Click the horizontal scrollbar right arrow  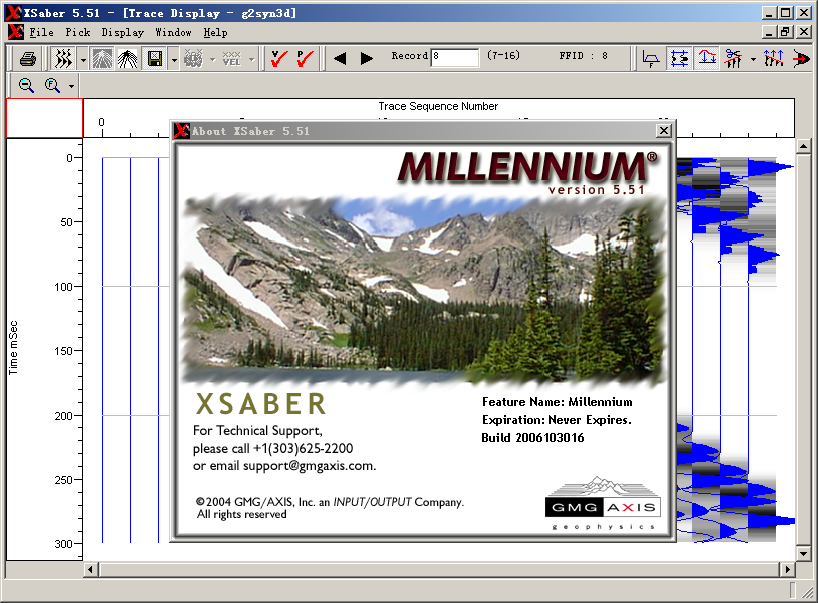click(787, 569)
